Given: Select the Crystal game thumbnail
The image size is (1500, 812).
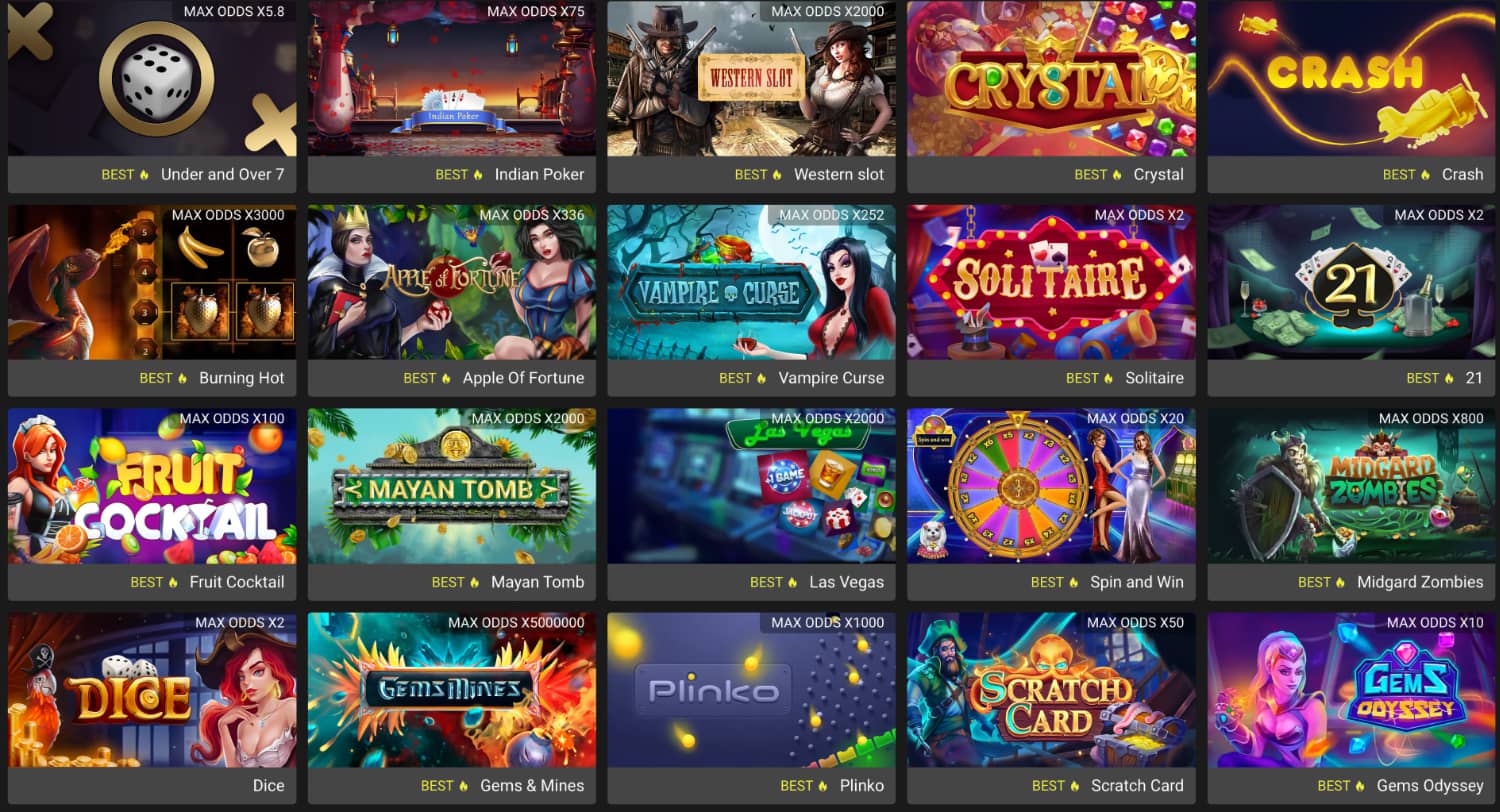Looking at the screenshot, I should [x=1052, y=78].
